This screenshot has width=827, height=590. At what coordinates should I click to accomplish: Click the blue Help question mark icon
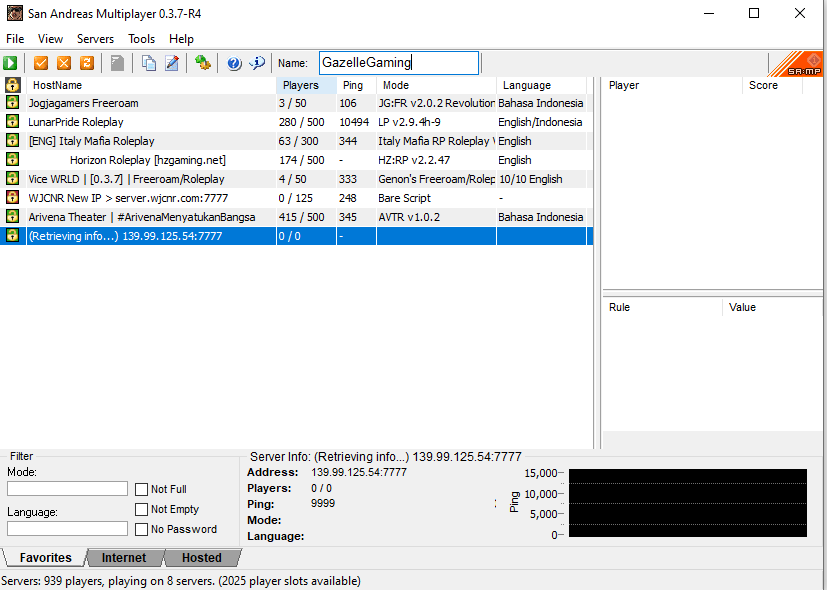[234, 63]
